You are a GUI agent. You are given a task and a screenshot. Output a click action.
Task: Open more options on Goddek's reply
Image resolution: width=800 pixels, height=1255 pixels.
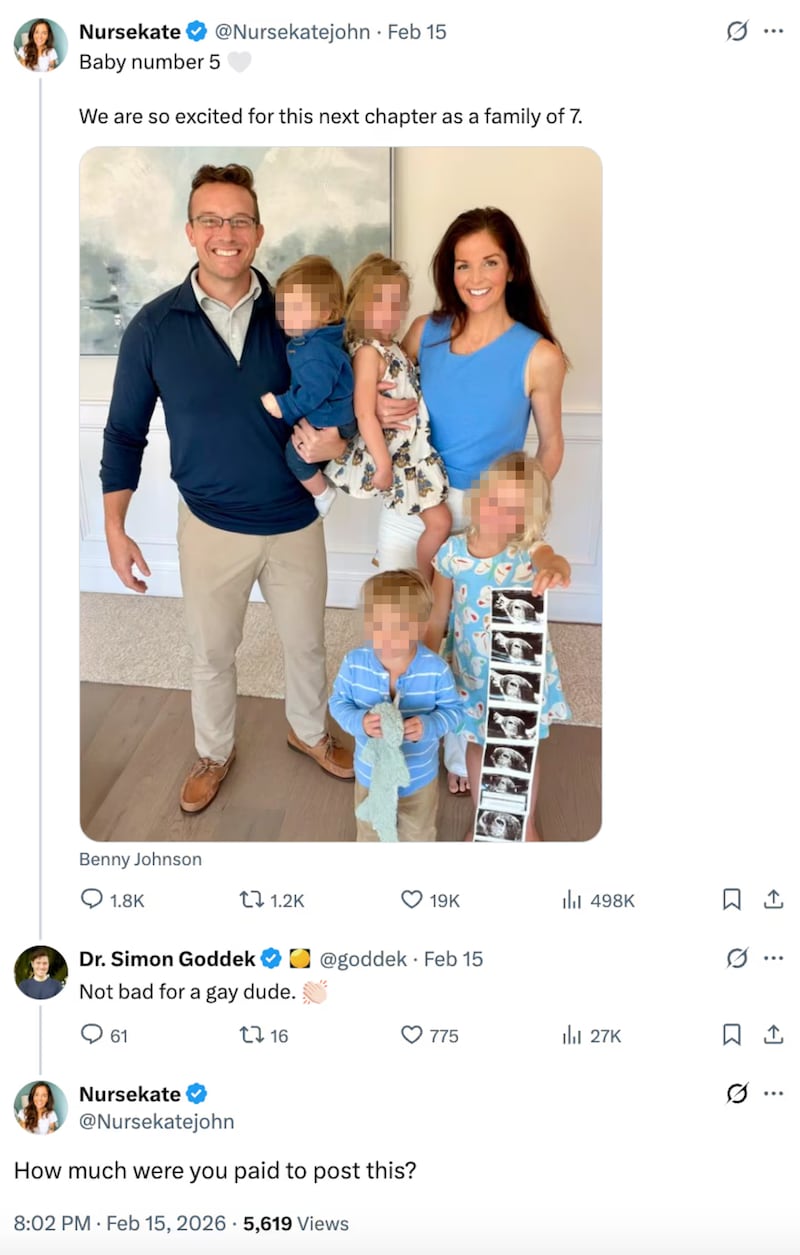(773, 958)
